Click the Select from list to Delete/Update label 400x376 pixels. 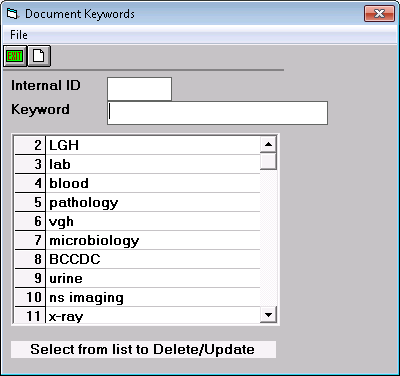[143, 349]
